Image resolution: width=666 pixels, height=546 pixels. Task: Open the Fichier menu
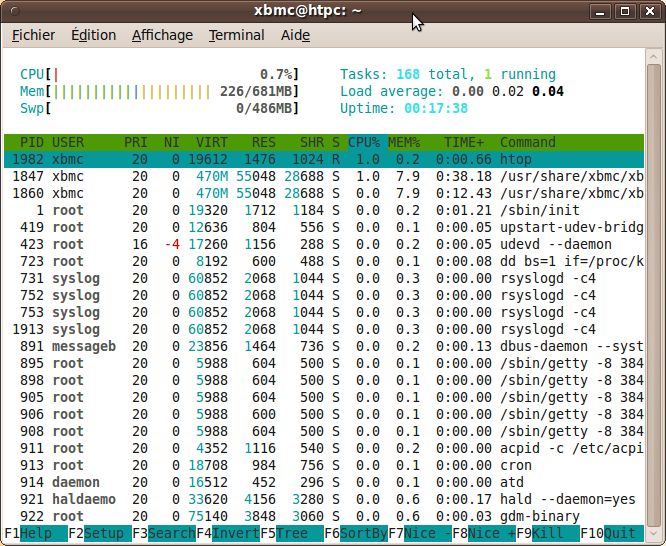pyautogui.click(x=33, y=35)
